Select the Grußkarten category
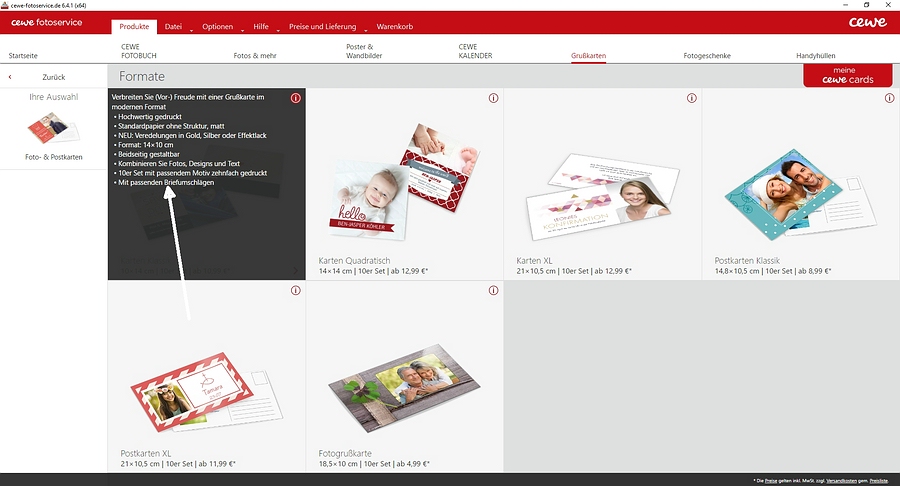 coord(588,56)
